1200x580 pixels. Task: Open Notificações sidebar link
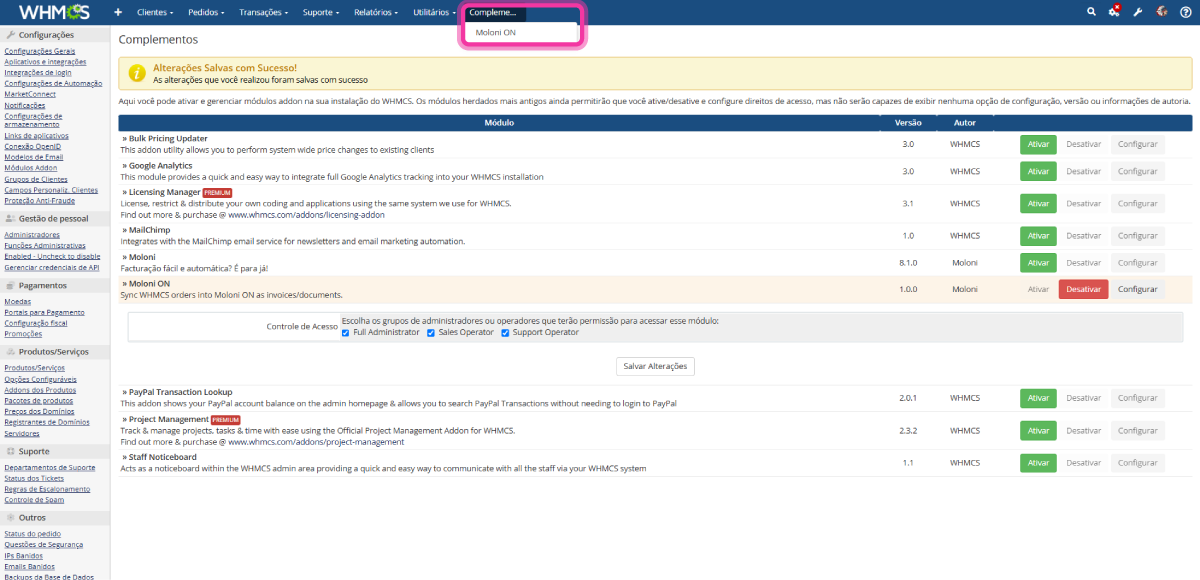click(x=25, y=105)
